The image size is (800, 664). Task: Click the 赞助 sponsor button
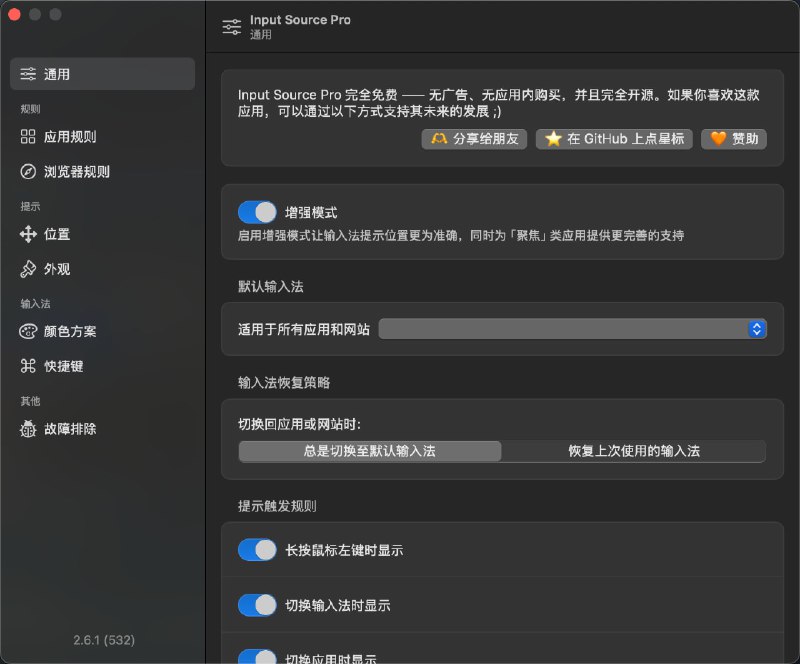(734, 139)
